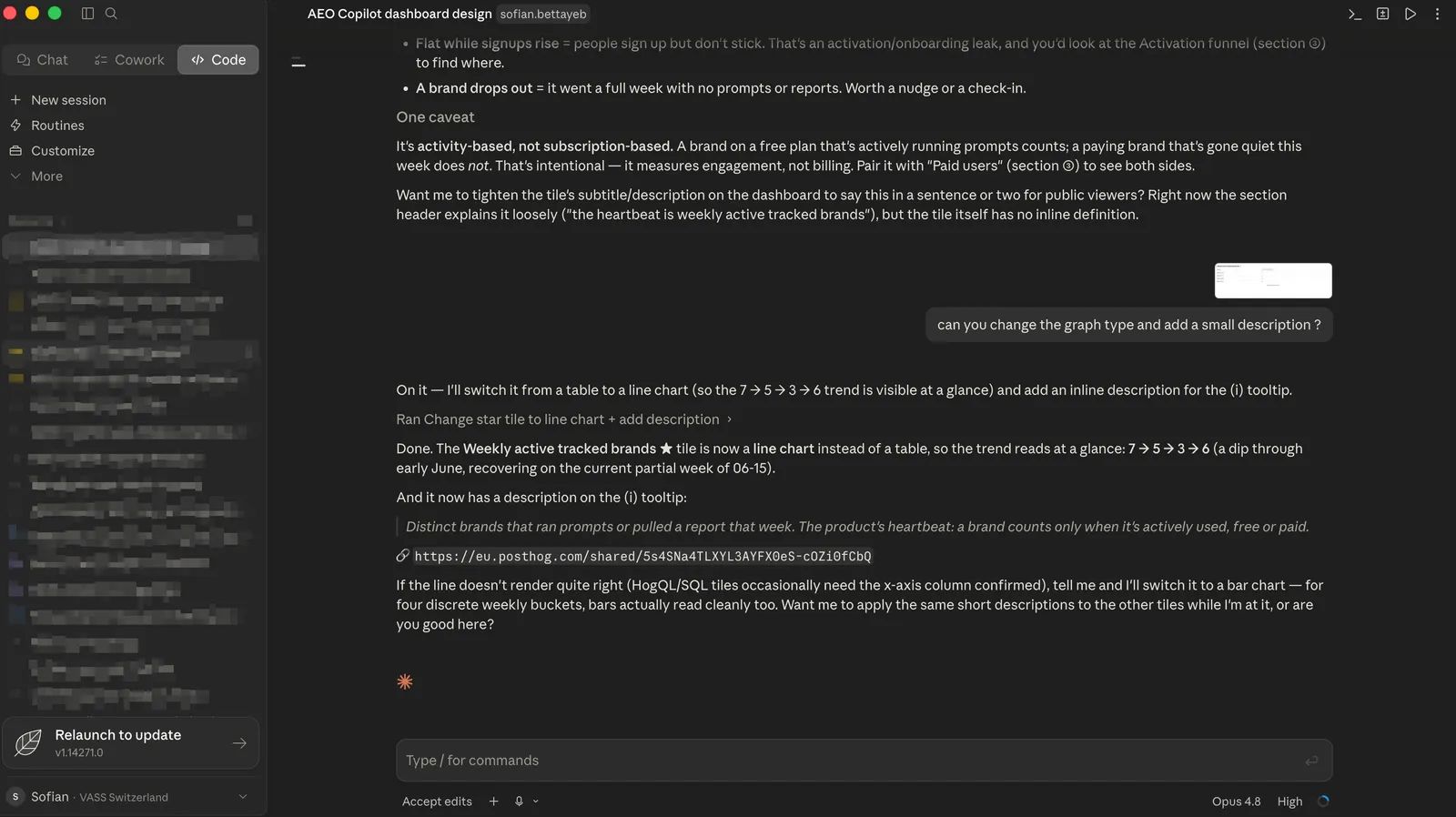Click the play/run icon in top bar
Screen dimensions: 1456x817
(1410, 14)
